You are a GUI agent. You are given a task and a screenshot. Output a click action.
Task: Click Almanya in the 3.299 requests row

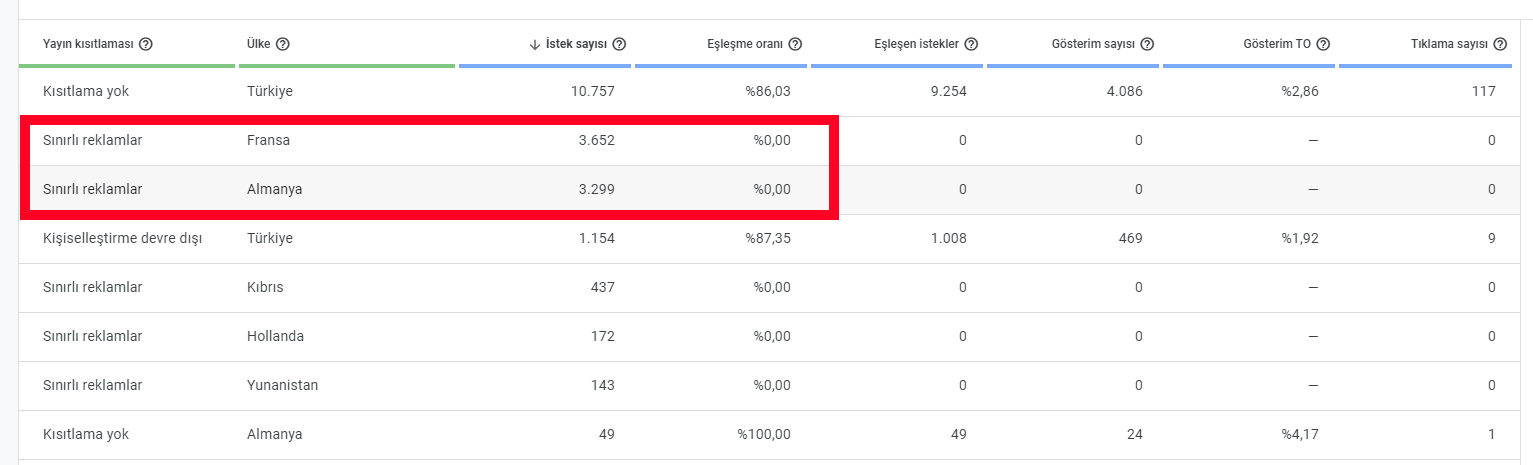coord(274,189)
